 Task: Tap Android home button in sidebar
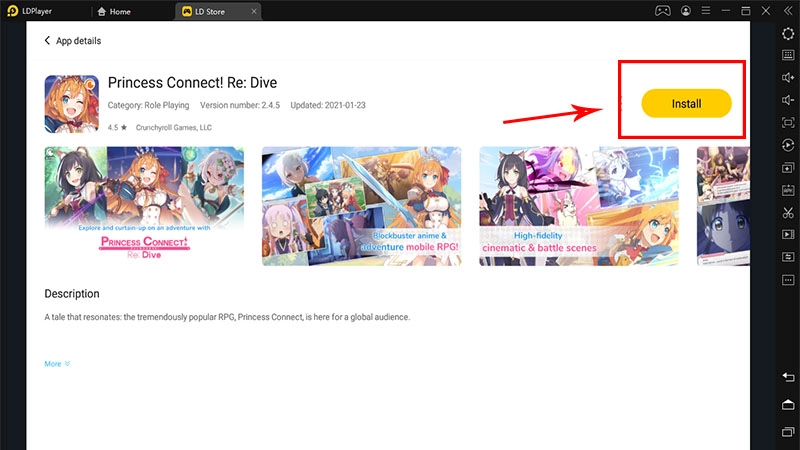pos(788,405)
